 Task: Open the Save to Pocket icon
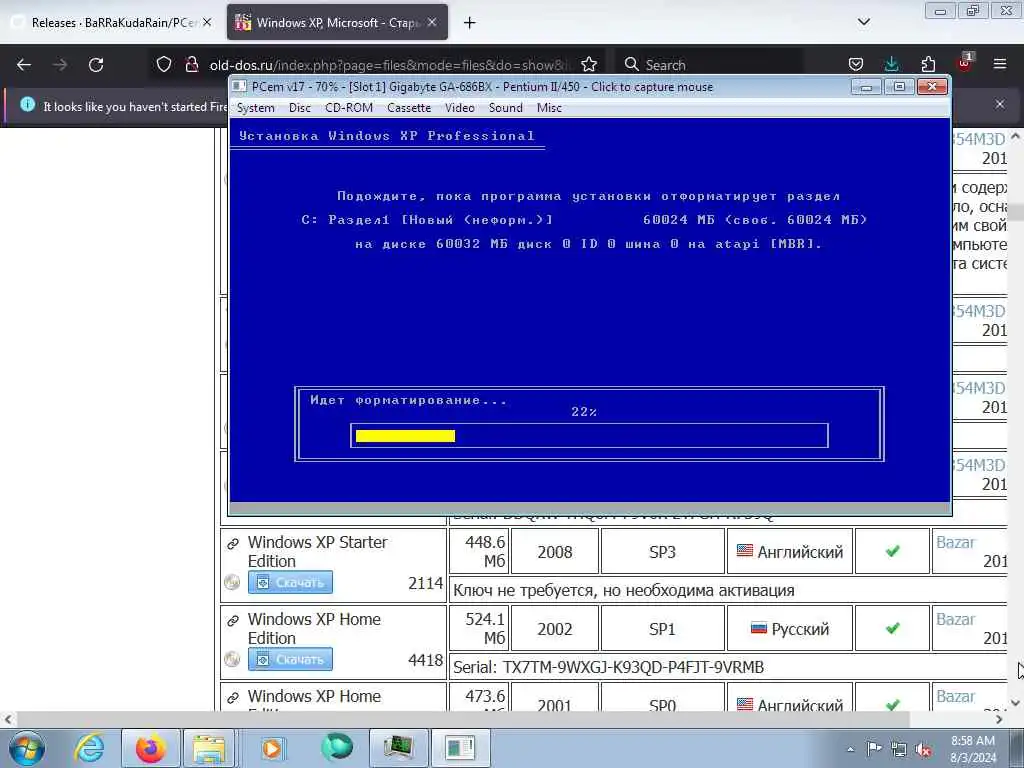click(x=856, y=64)
